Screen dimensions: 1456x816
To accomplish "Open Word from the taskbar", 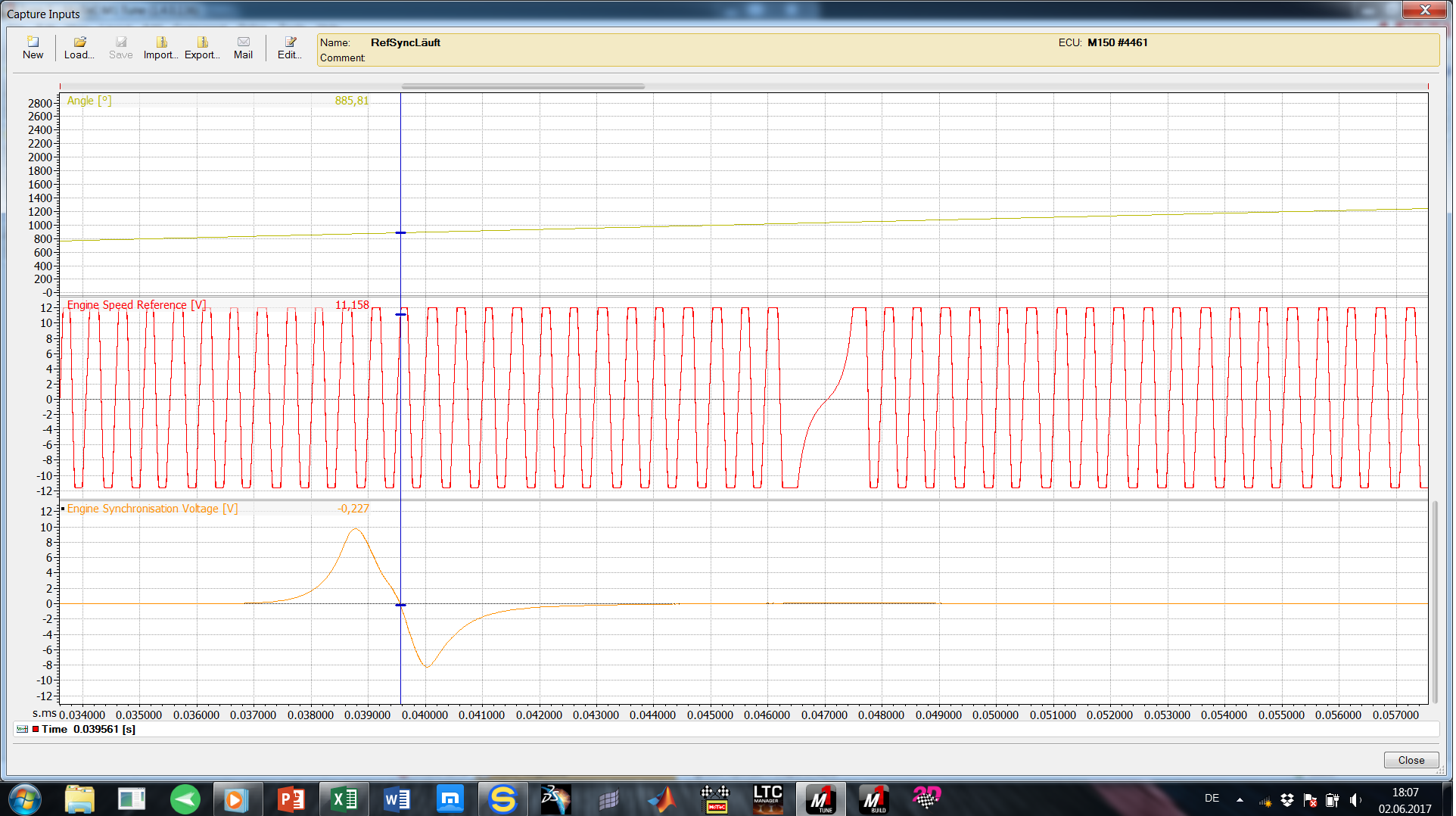I will point(397,799).
